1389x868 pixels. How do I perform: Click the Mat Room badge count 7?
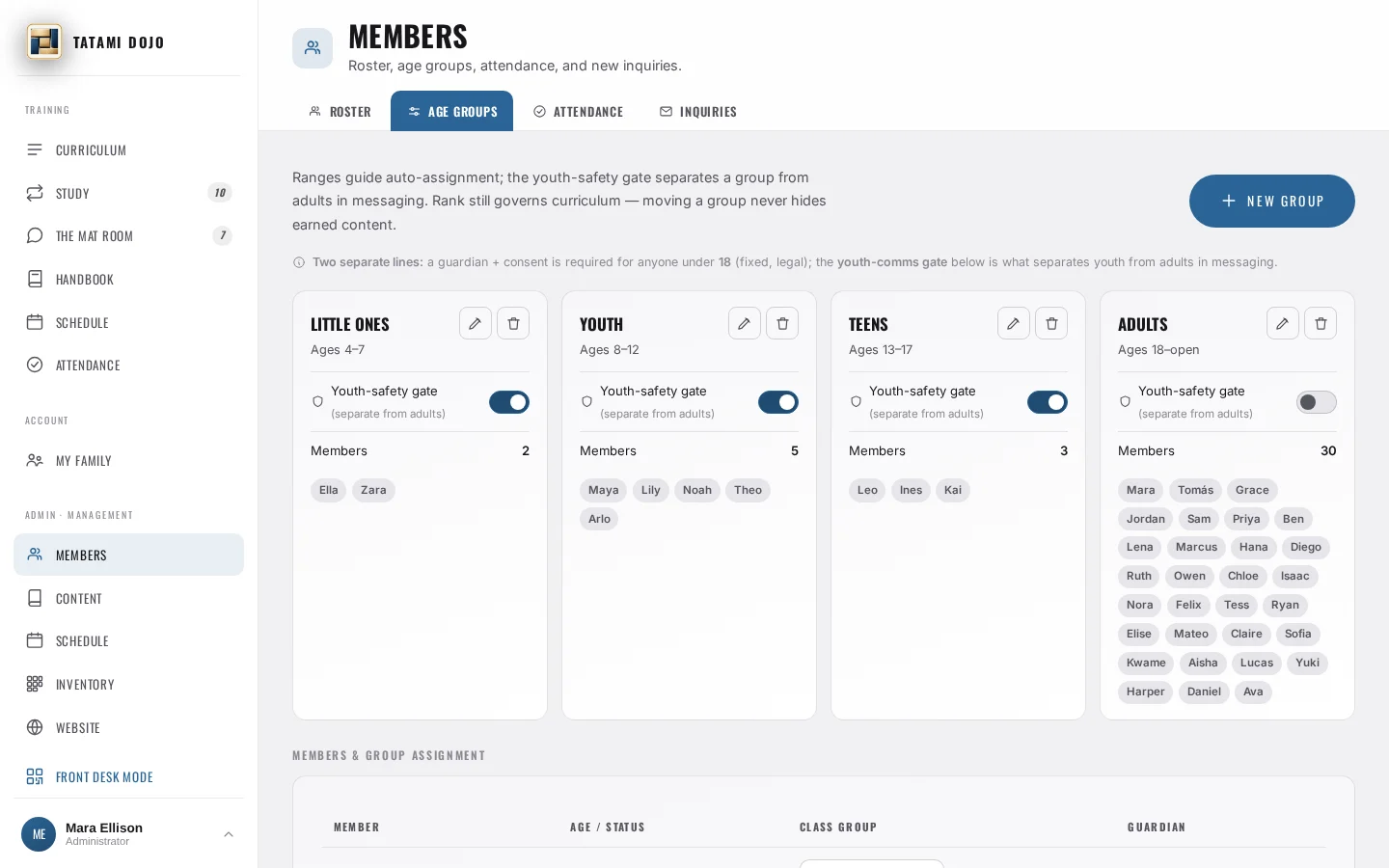click(x=223, y=235)
